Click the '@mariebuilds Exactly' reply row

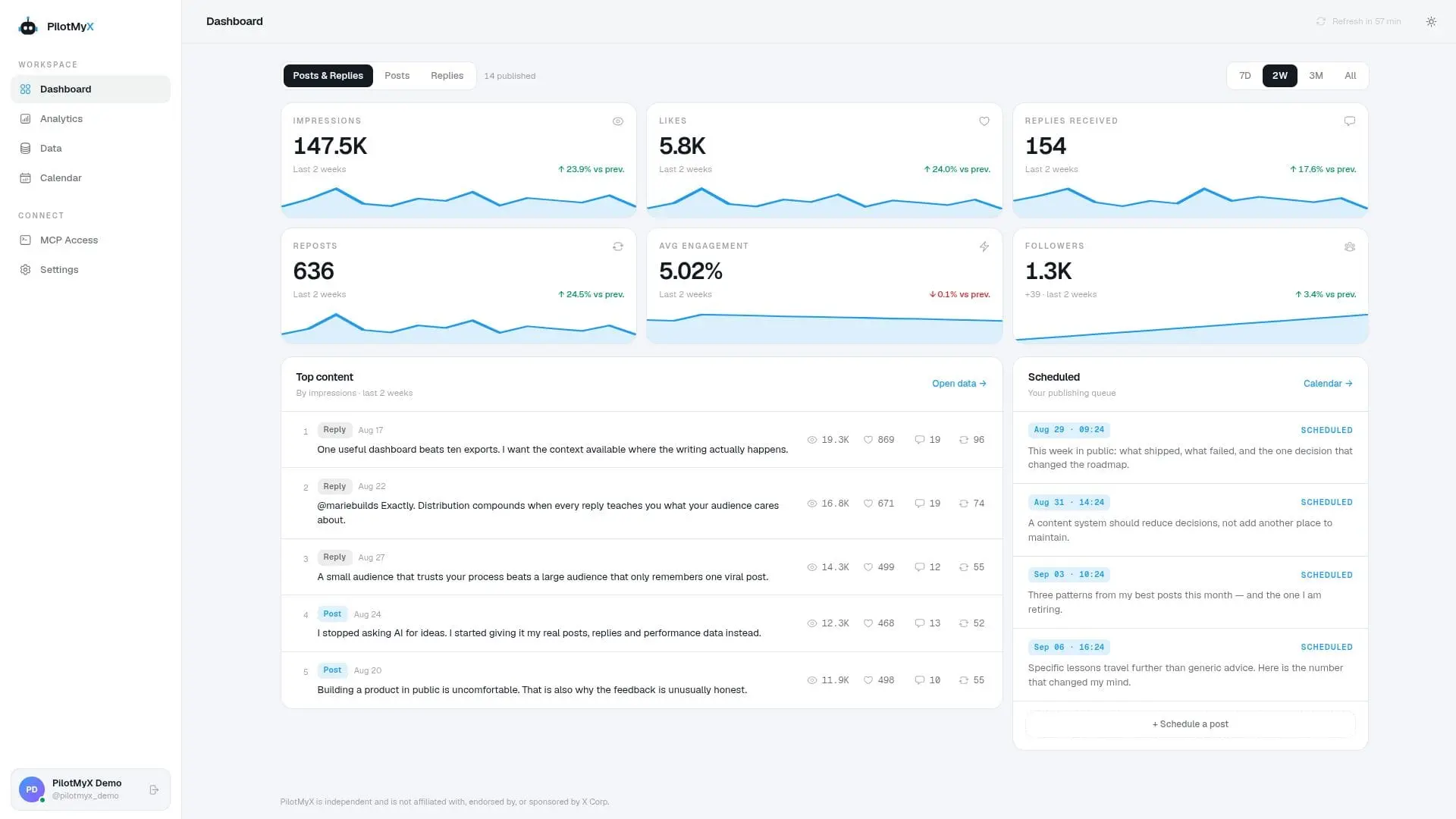(642, 504)
